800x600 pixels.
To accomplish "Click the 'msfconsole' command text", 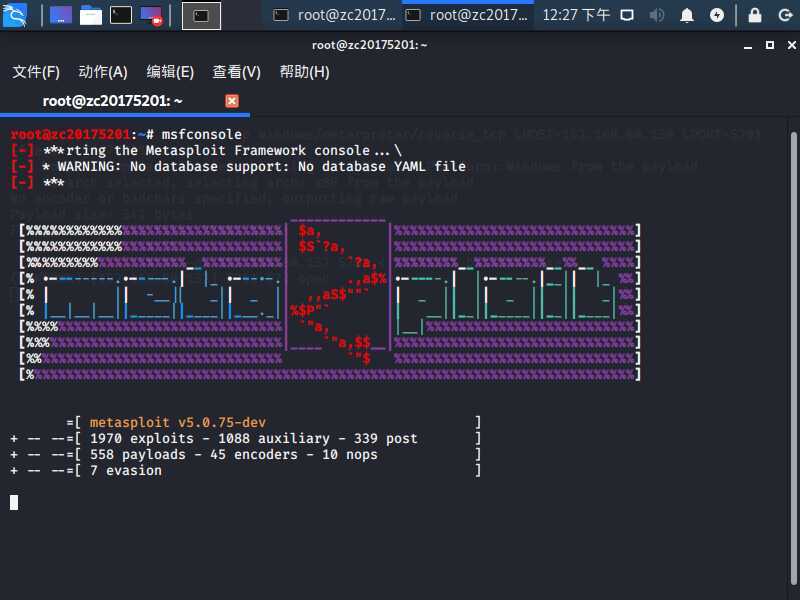I will point(202,135).
